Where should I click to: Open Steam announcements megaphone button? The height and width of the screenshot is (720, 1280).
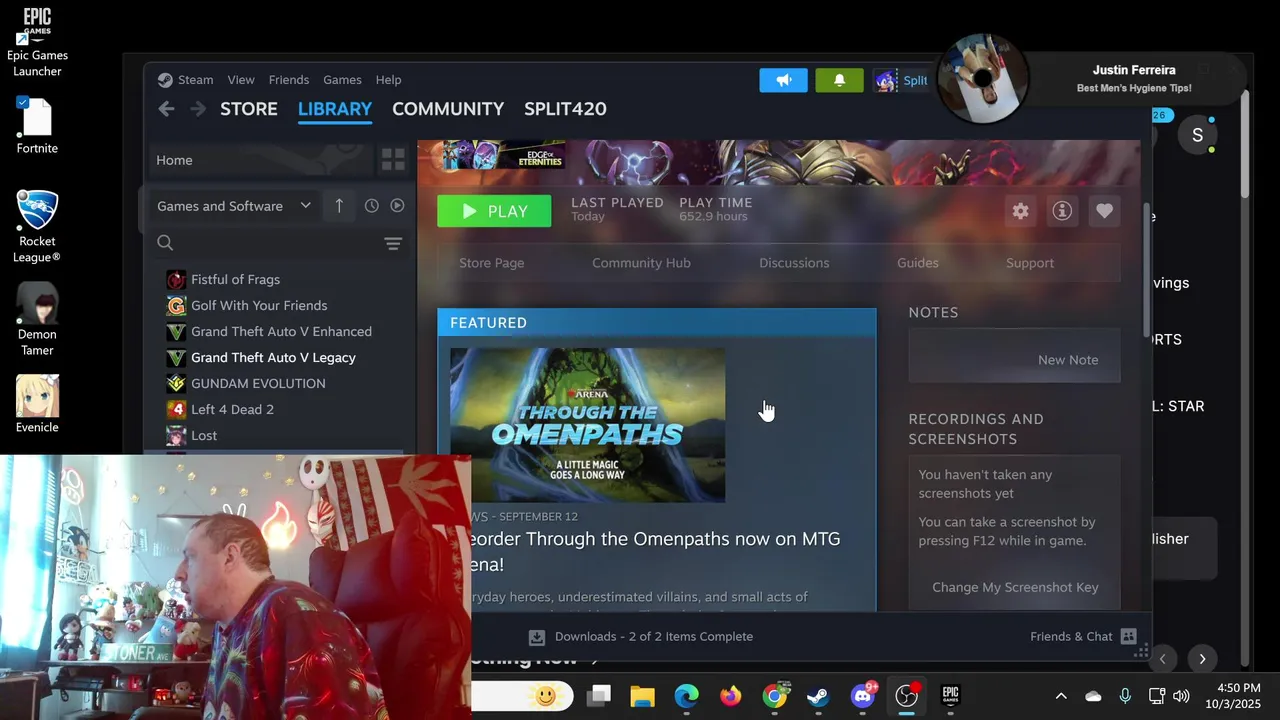(x=783, y=80)
